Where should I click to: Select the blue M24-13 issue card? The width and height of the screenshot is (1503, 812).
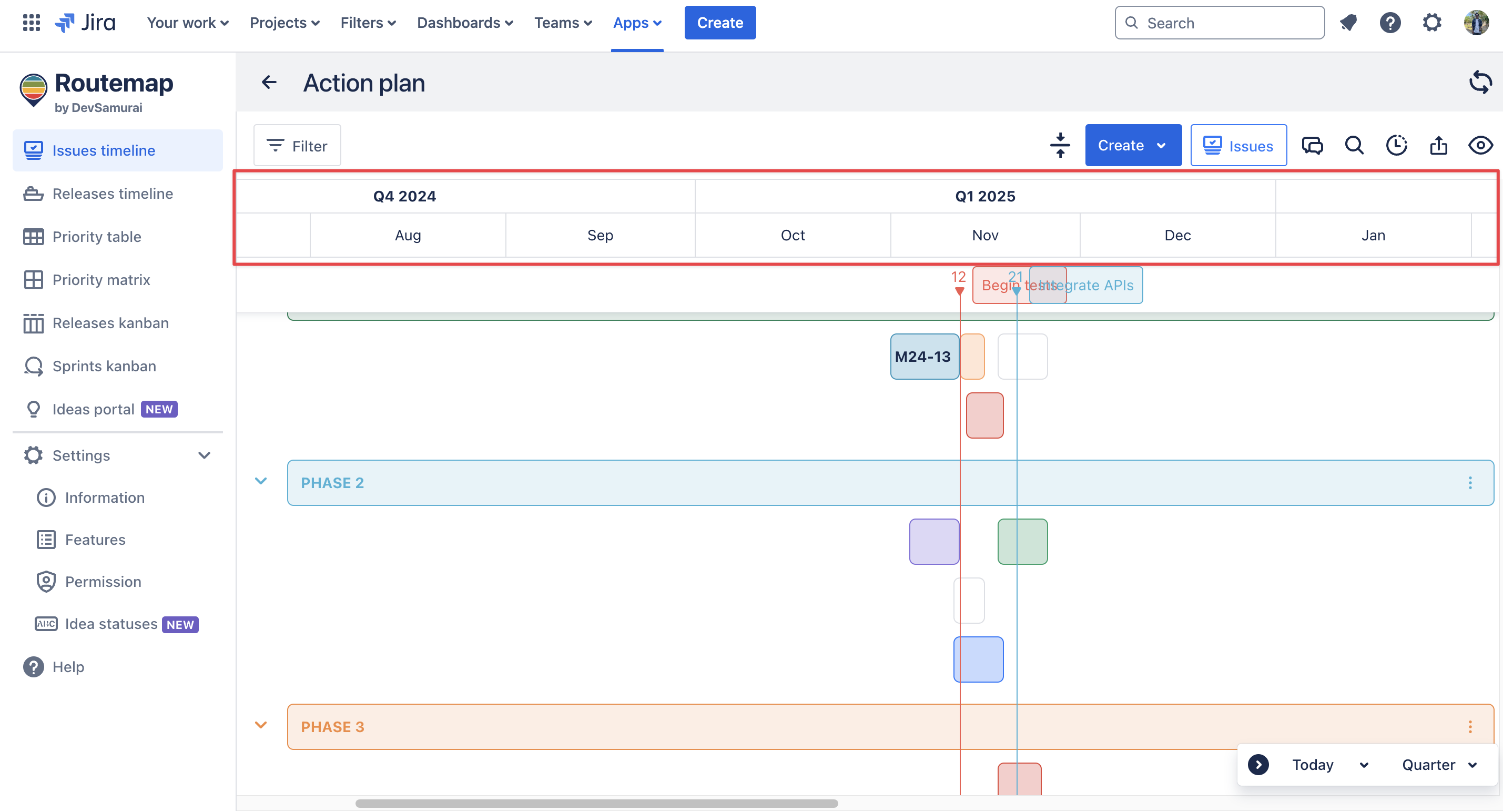(x=923, y=357)
